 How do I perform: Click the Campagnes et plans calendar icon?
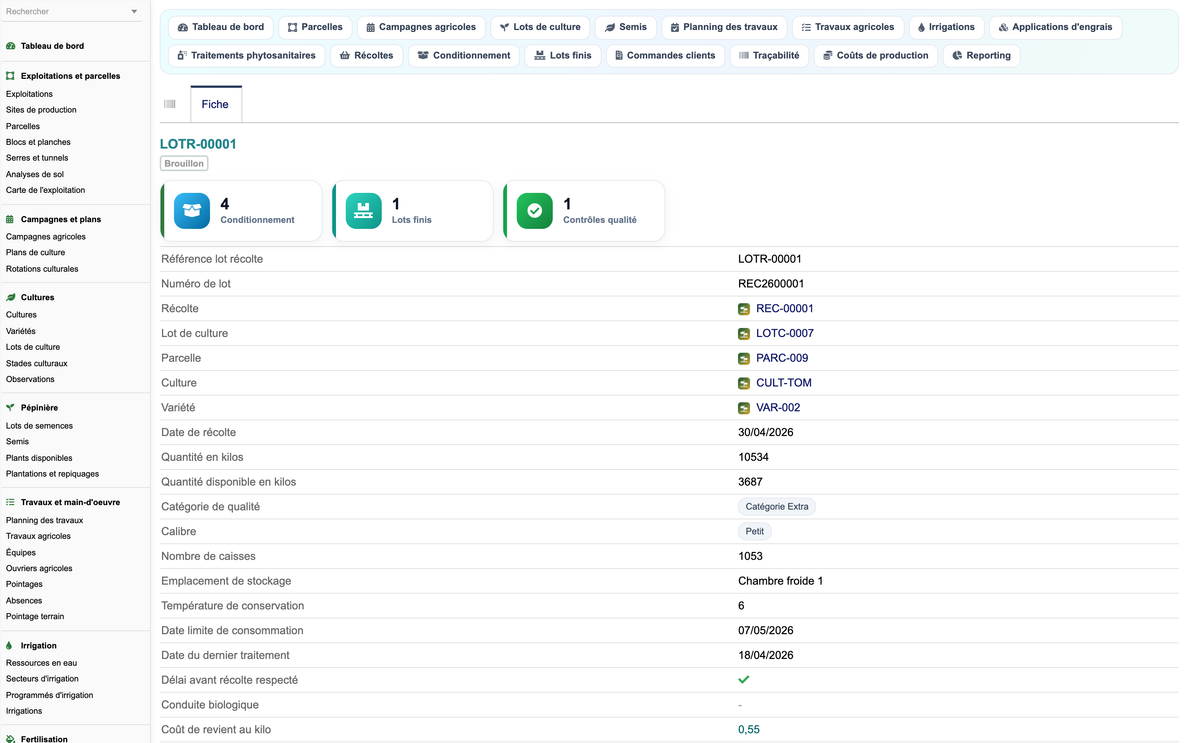tap(10, 219)
